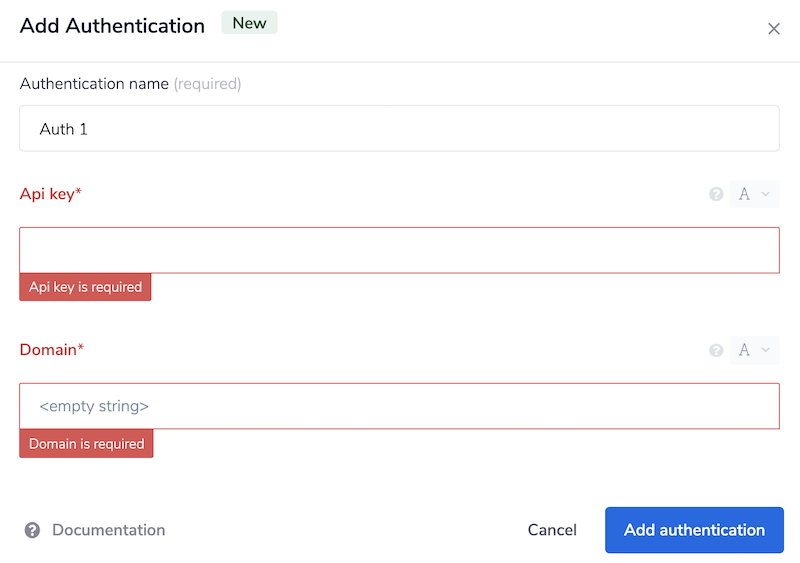Click the green New badge
This screenshot has height=563, width=800.
(249, 23)
